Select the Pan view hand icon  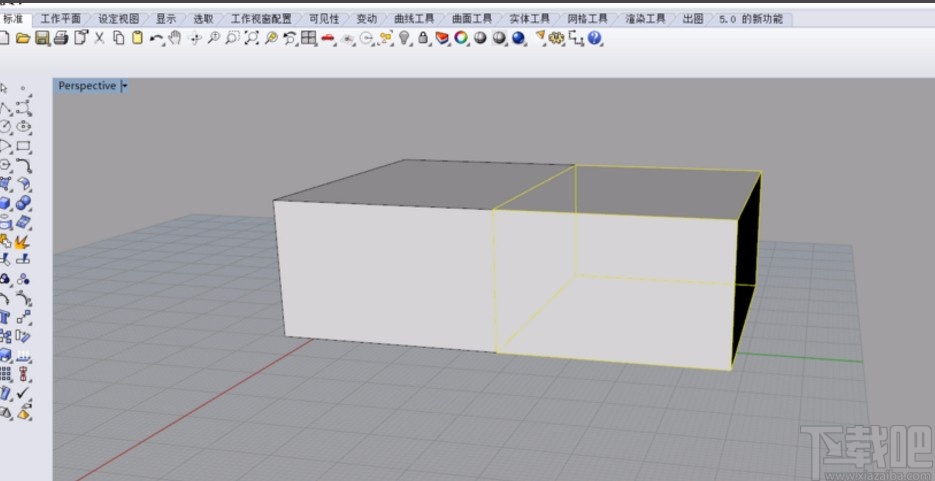[174, 39]
